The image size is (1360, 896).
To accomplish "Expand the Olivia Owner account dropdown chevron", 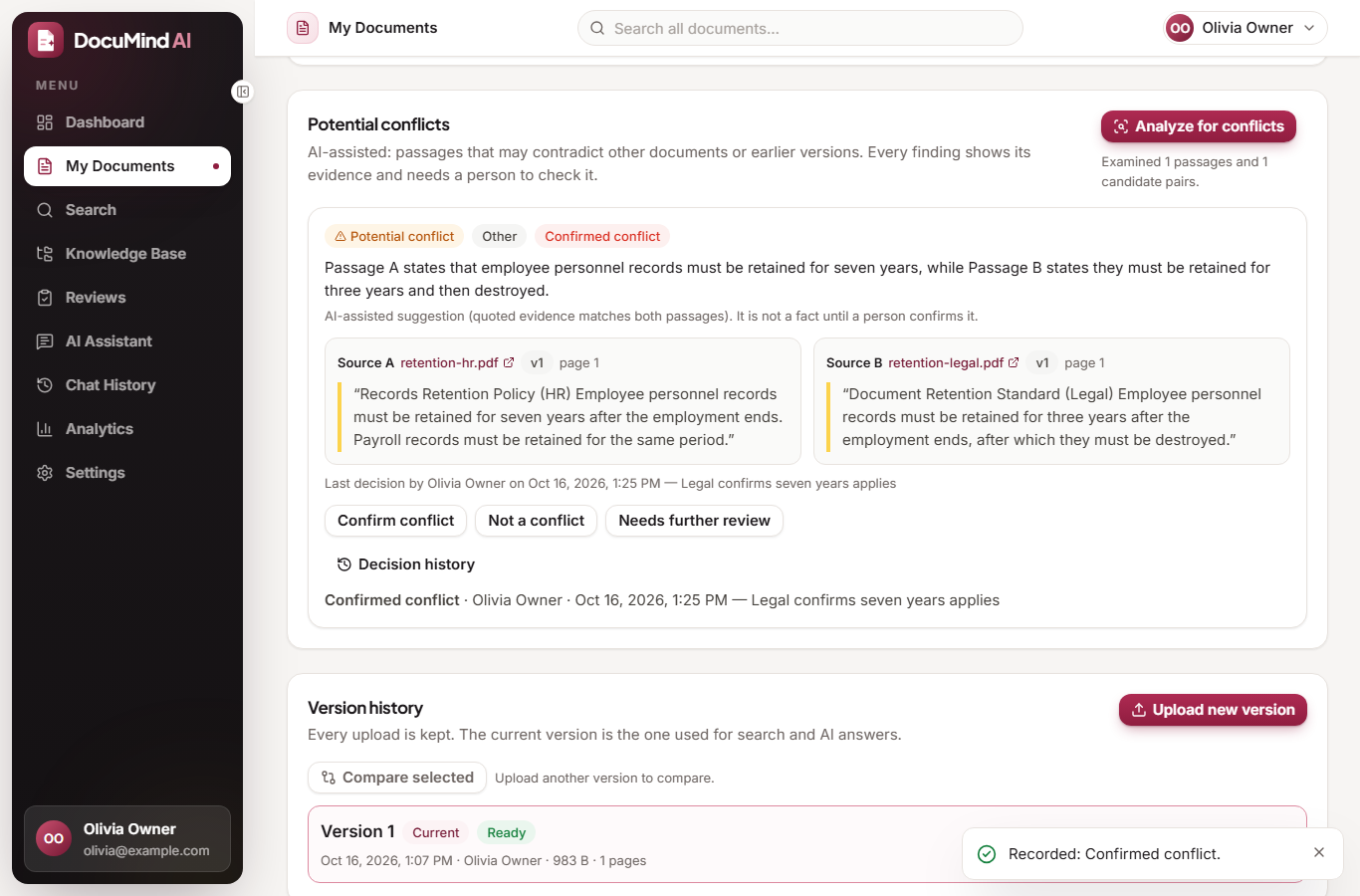I will click(x=1309, y=28).
